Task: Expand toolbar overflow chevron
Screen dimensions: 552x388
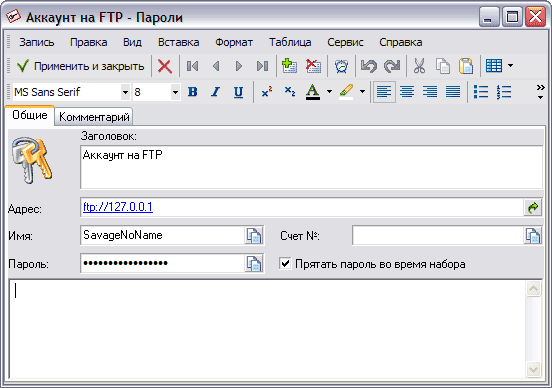Action: [x=540, y=92]
